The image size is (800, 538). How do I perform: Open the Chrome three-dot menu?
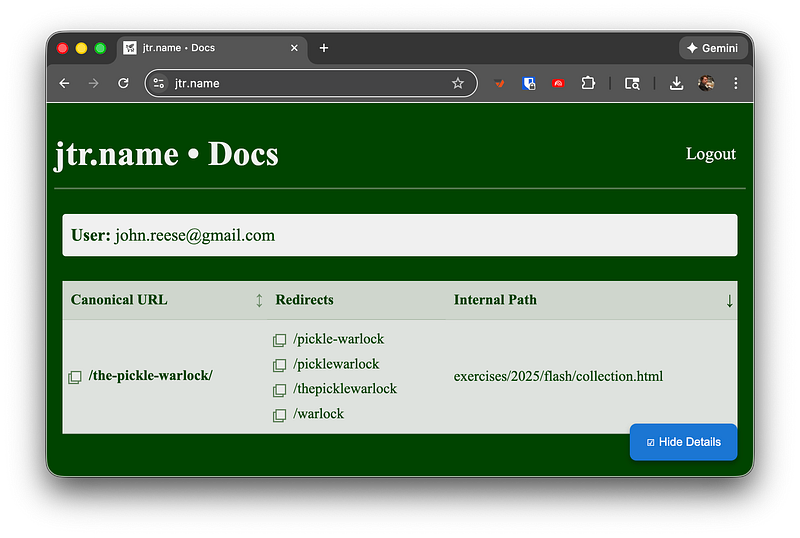736,84
